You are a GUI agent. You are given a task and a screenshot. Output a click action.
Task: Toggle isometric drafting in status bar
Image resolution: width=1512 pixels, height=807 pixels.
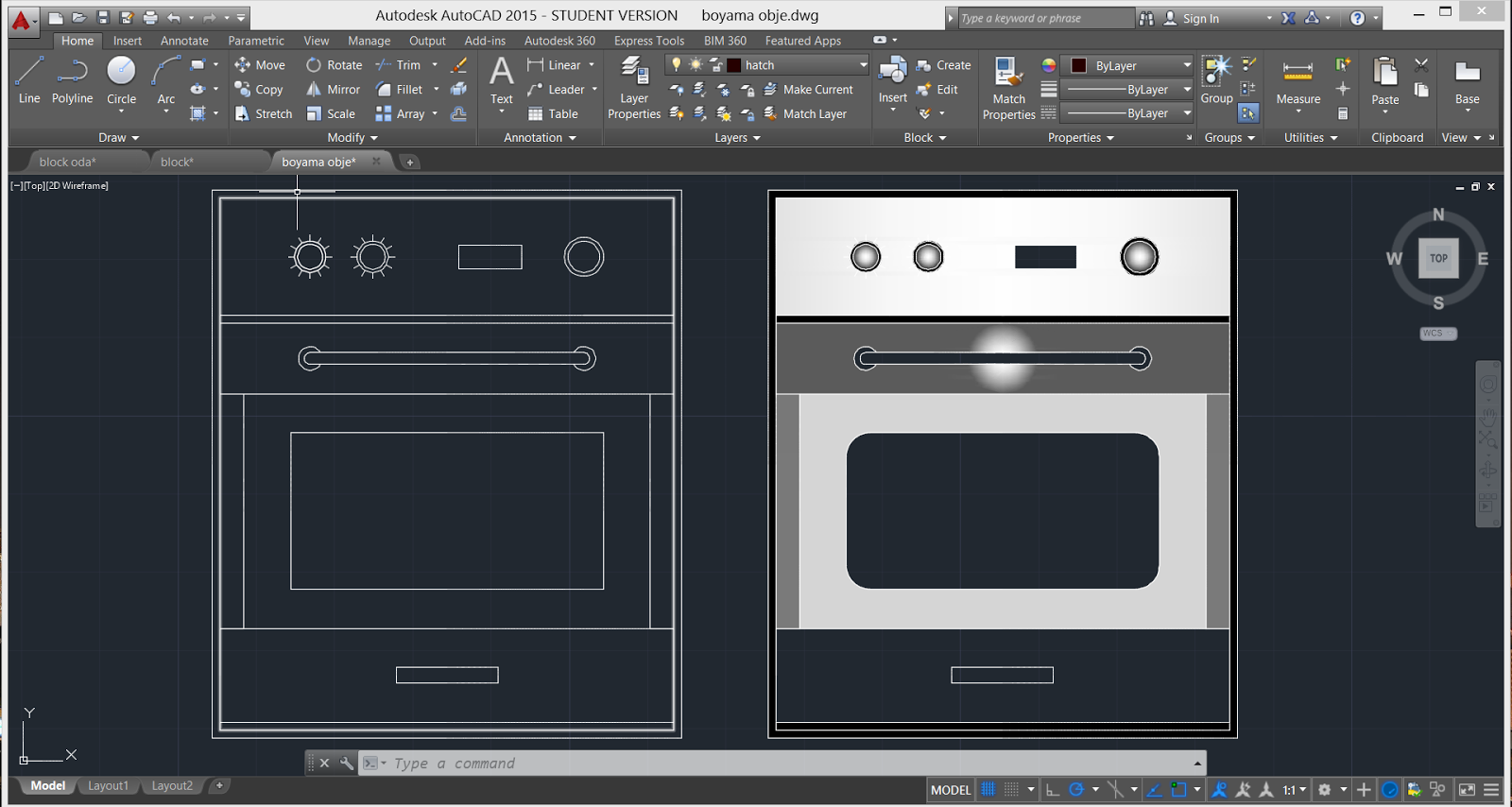pyautogui.click(x=1116, y=790)
